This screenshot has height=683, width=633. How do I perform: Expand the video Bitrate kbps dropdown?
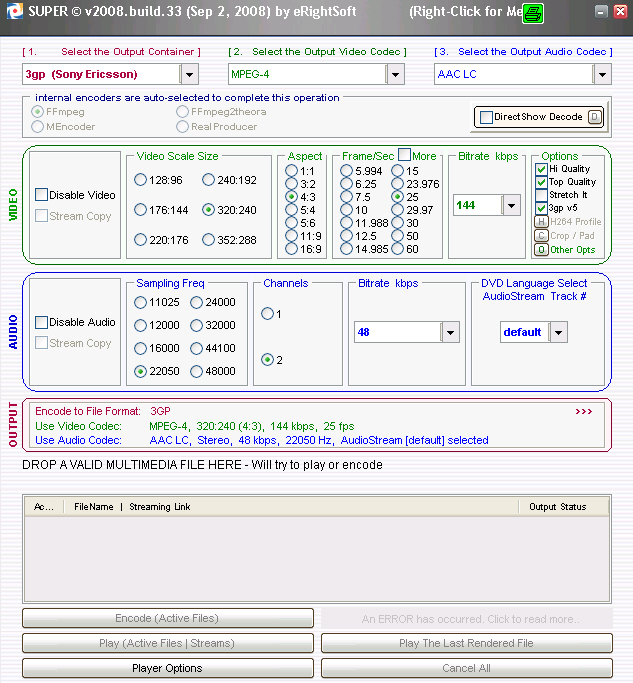click(511, 205)
